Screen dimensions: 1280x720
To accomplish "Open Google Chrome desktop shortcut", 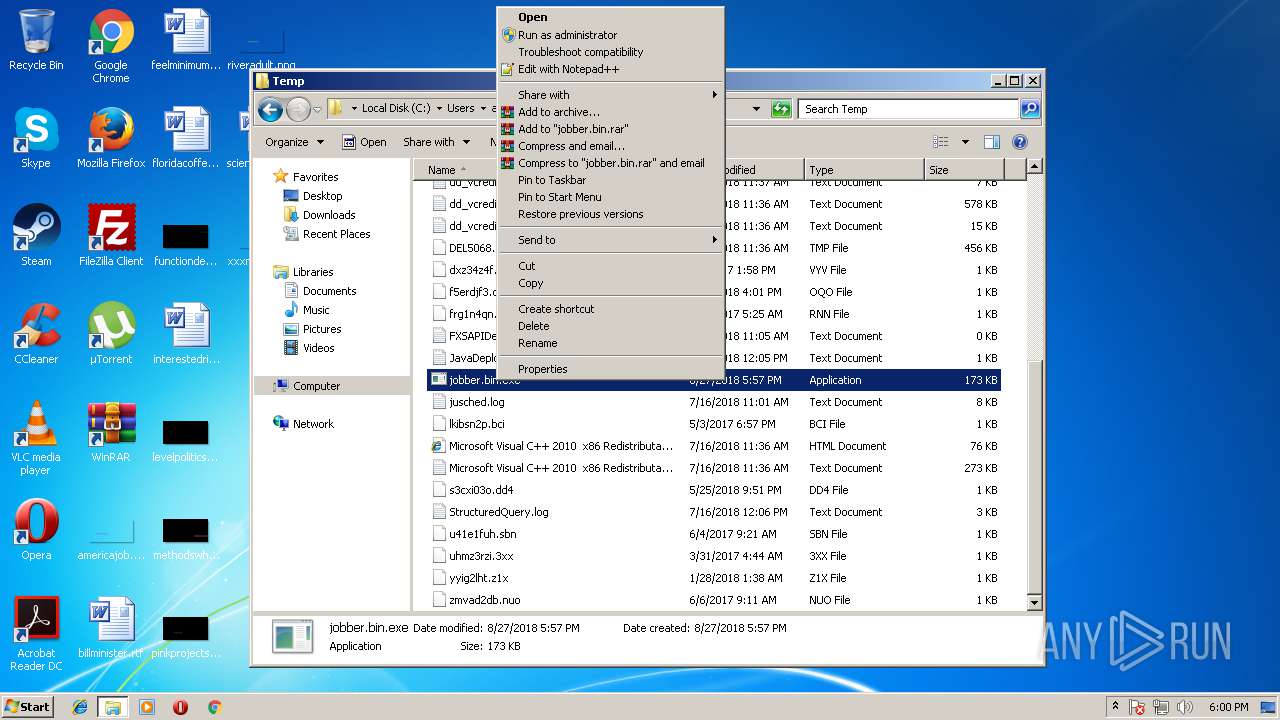I will 111,47.
